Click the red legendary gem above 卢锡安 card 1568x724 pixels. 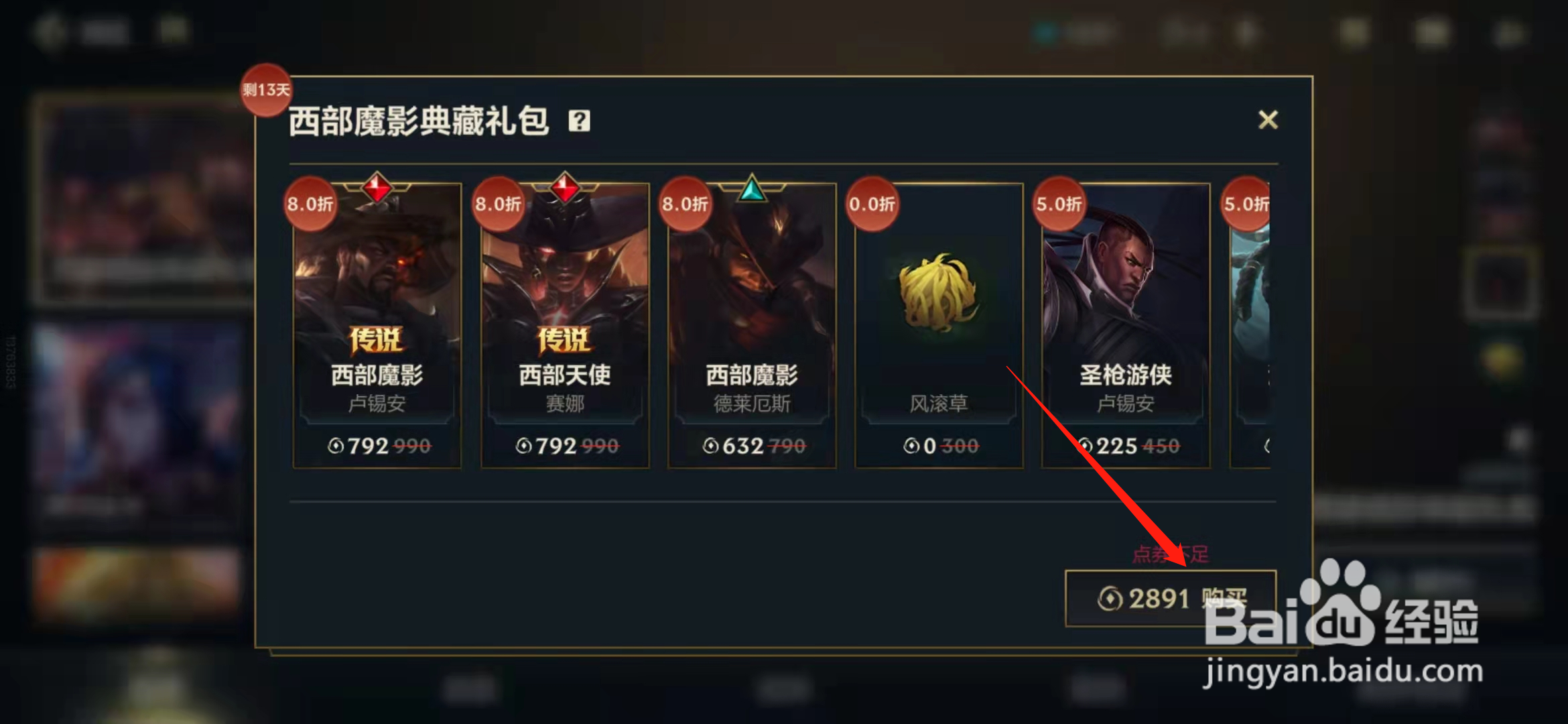pos(377,188)
